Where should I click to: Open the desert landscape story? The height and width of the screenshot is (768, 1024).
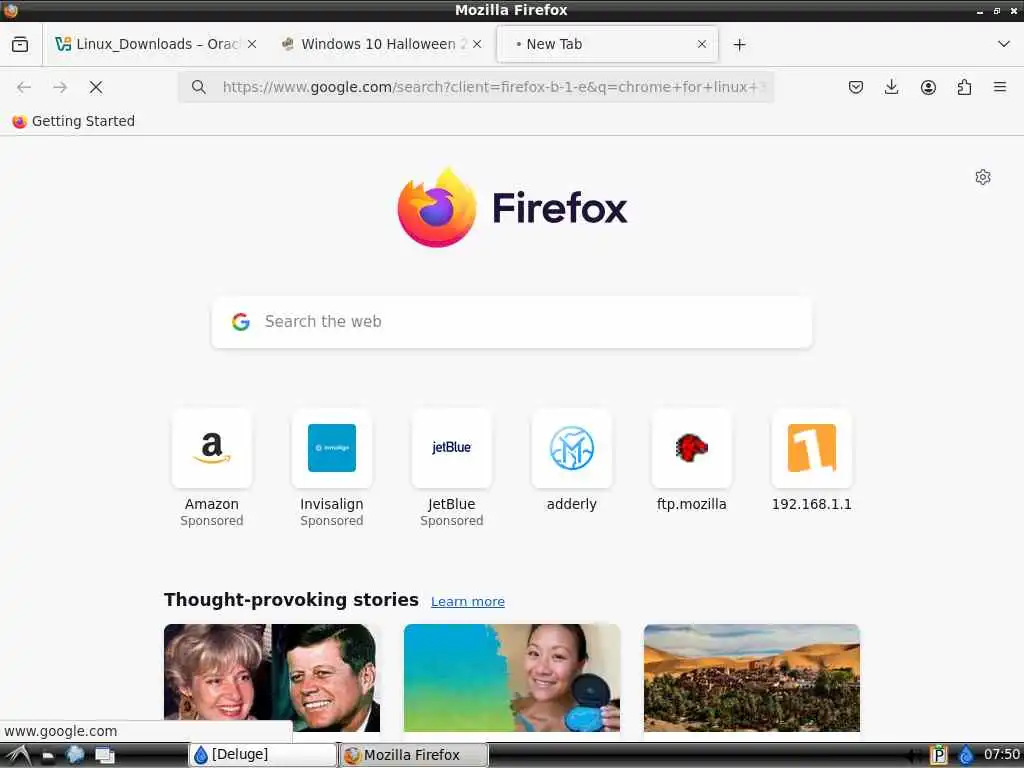[x=752, y=678]
